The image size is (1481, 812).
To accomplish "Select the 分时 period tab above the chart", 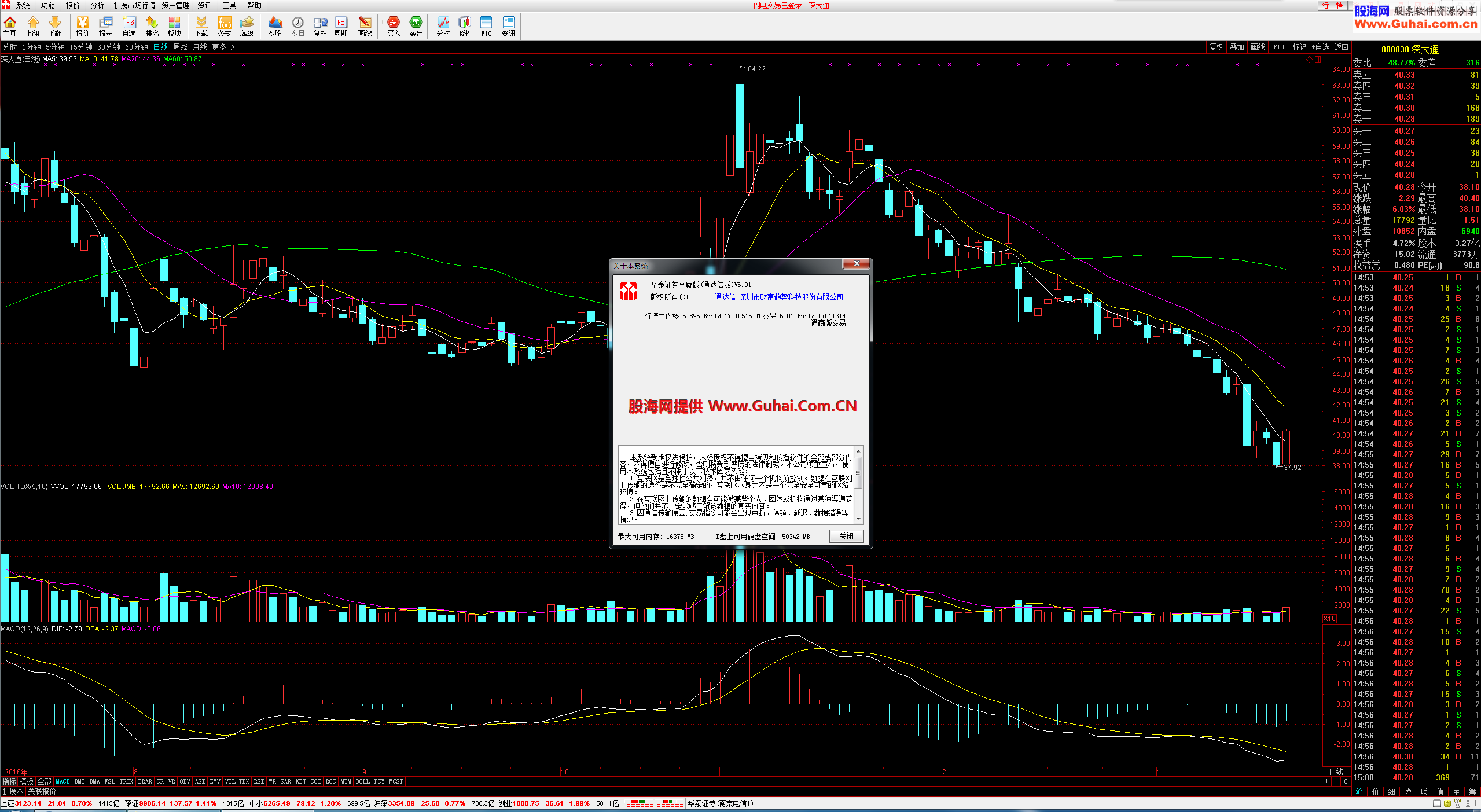I will pyautogui.click(x=10, y=47).
